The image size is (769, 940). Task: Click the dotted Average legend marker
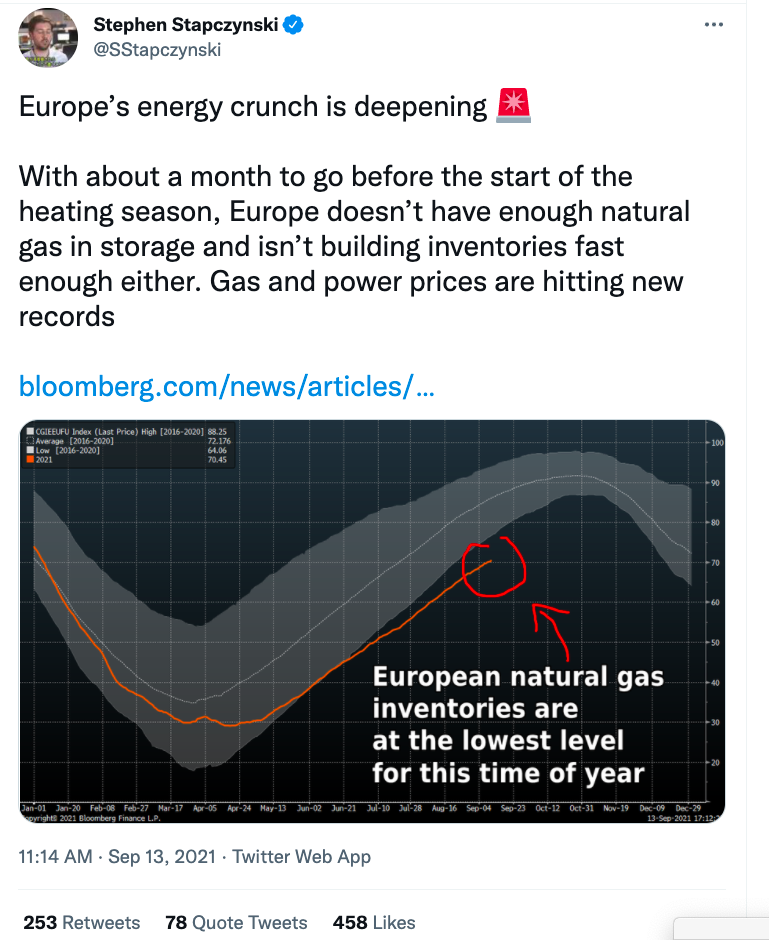29,440
